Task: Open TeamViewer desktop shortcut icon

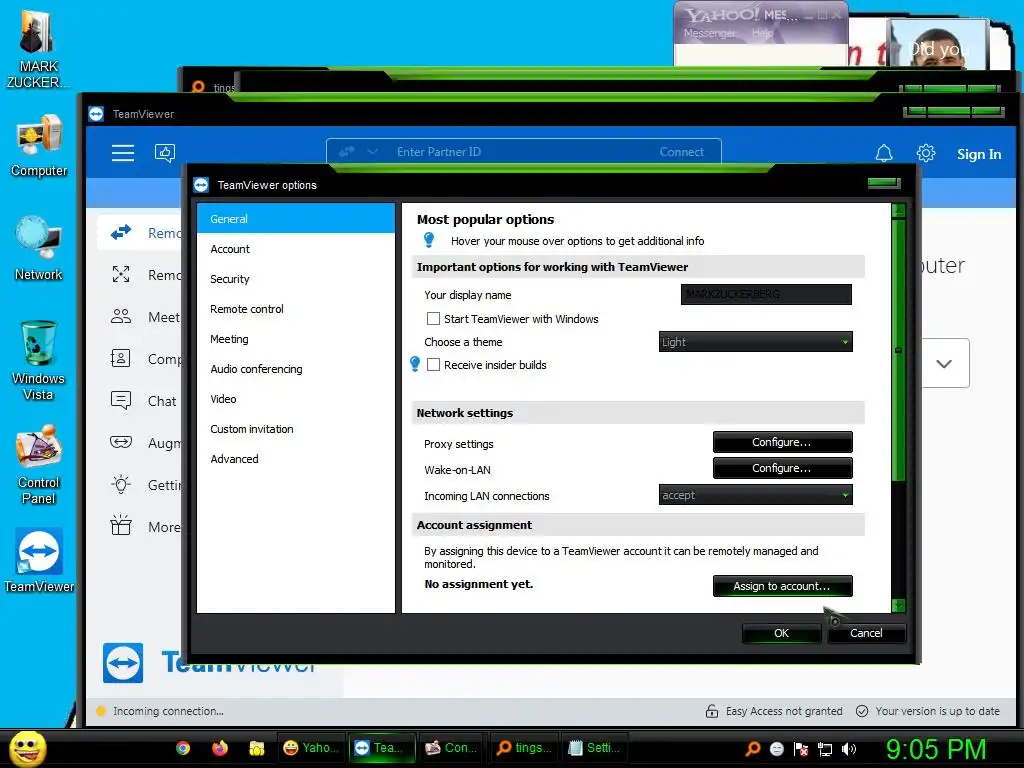Action: tap(39, 560)
